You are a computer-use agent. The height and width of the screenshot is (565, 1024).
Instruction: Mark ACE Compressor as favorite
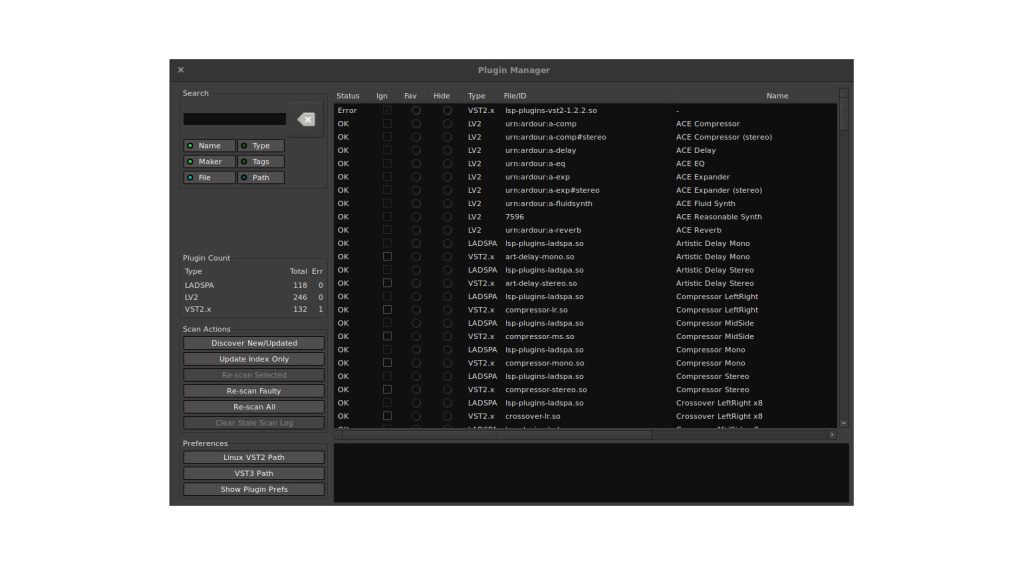(x=416, y=124)
